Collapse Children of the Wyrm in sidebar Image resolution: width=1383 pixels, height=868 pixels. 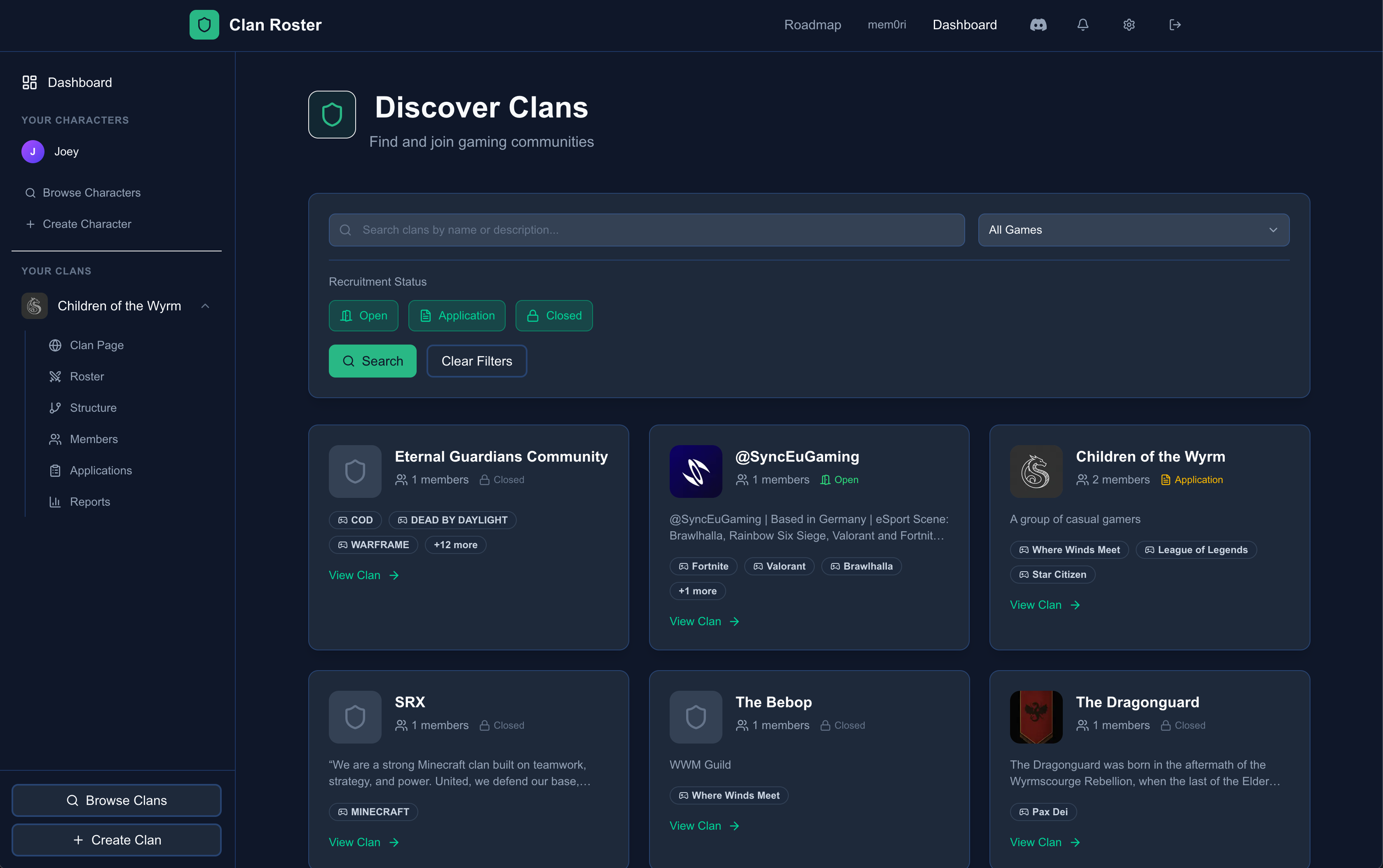click(205, 305)
